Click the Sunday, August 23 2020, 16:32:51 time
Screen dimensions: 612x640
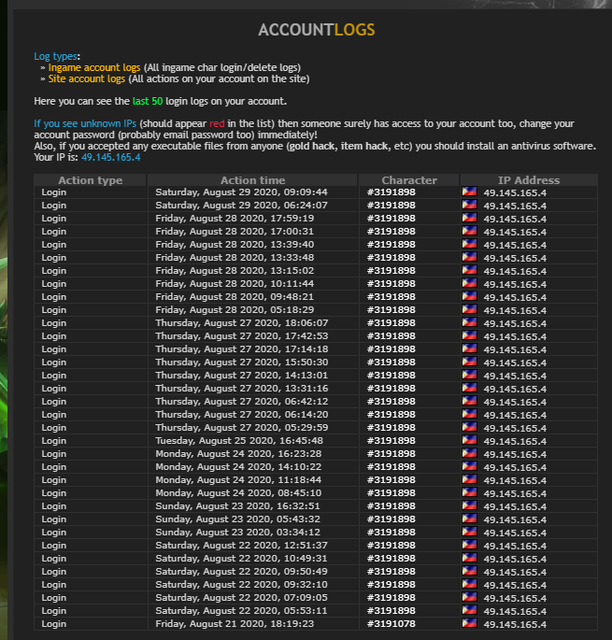click(x=237, y=506)
